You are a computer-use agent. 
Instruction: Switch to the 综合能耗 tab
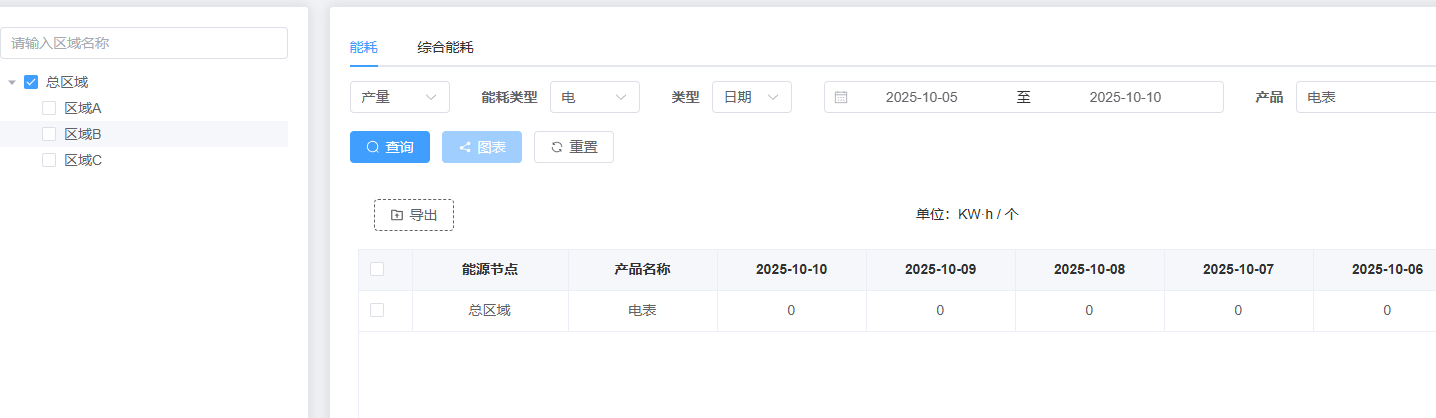pyautogui.click(x=445, y=47)
